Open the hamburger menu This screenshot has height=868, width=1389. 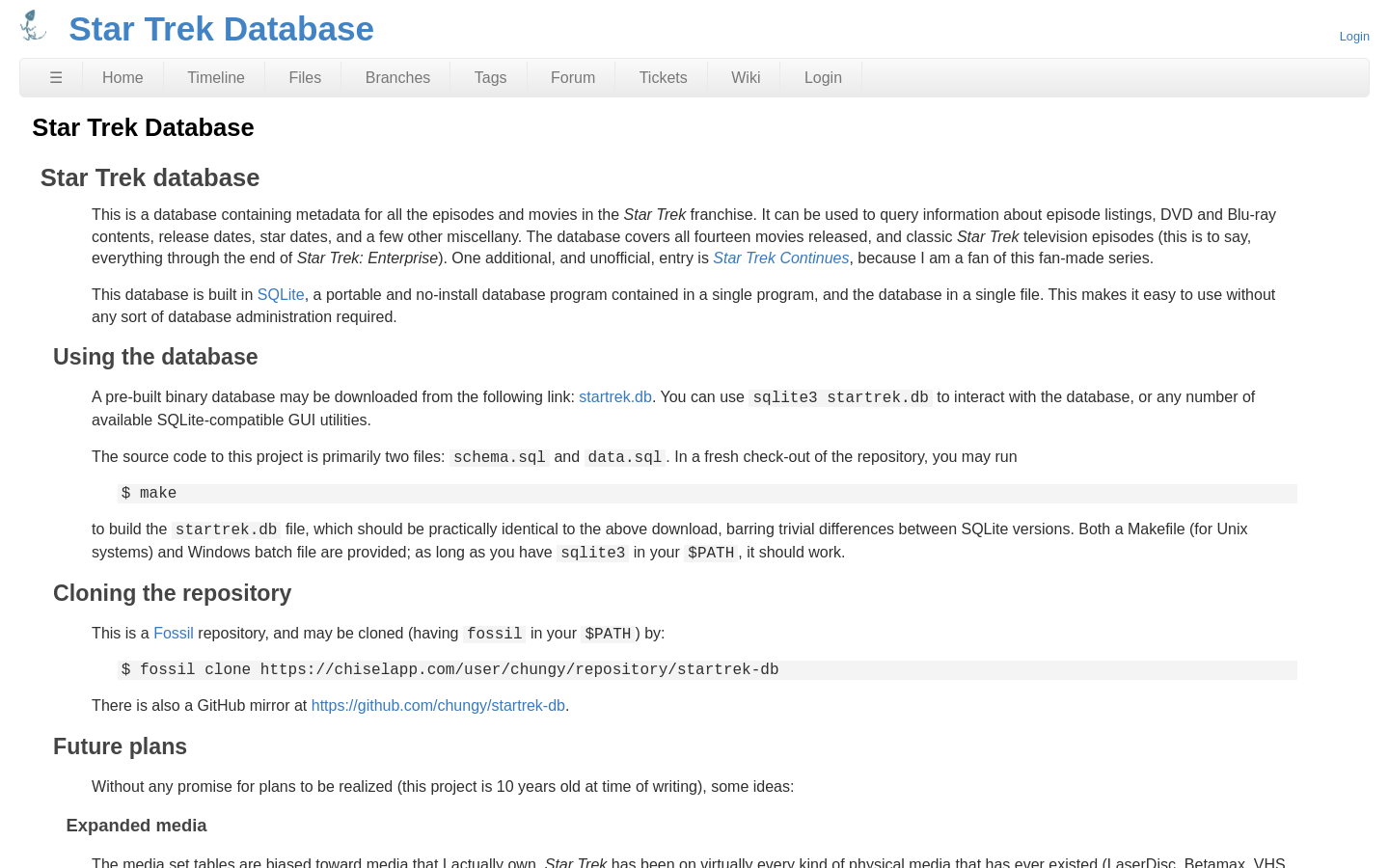click(x=56, y=78)
